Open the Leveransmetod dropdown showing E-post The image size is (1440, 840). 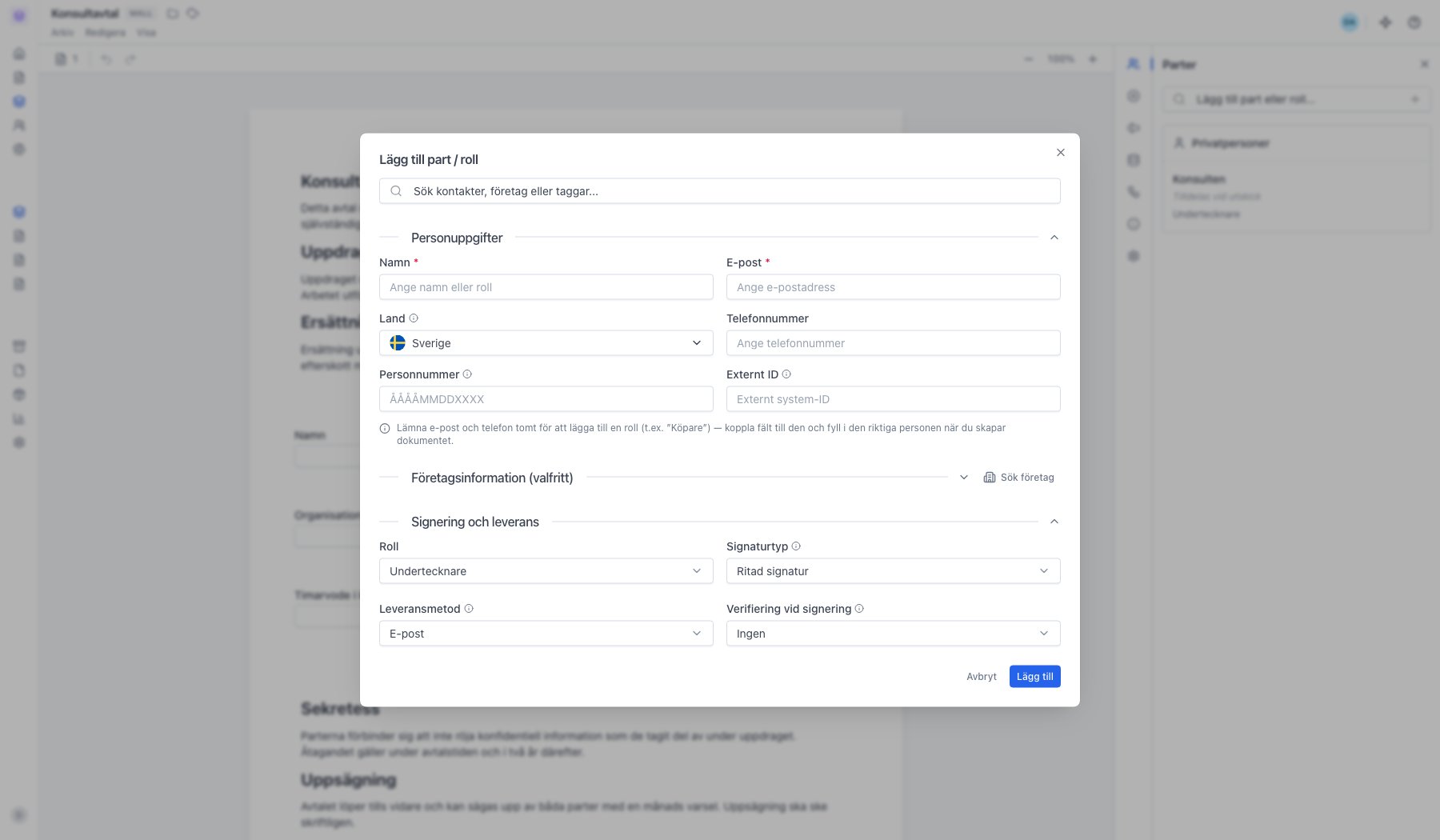tap(546, 634)
